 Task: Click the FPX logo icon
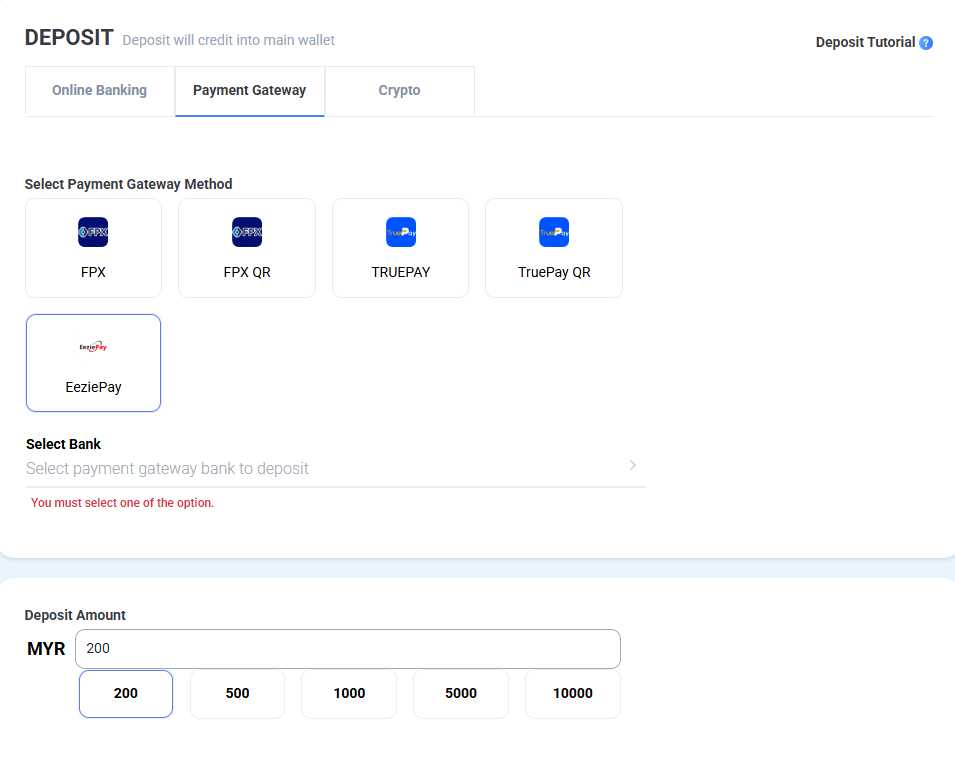(x=93, y=232)
